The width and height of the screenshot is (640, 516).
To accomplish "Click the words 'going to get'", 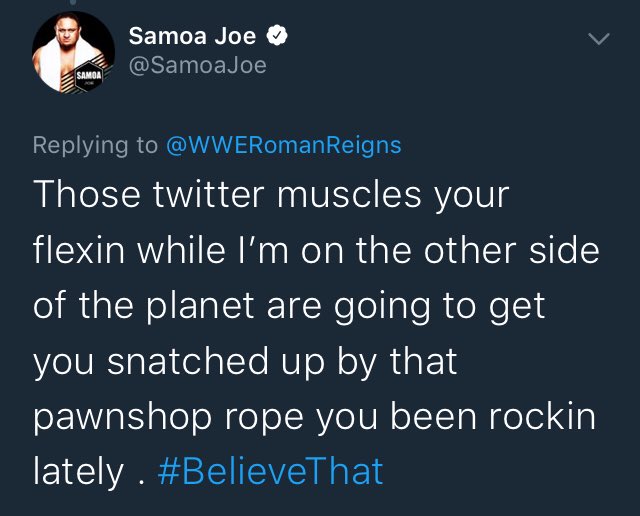I will pyautogui.click(x=440, y=307).
